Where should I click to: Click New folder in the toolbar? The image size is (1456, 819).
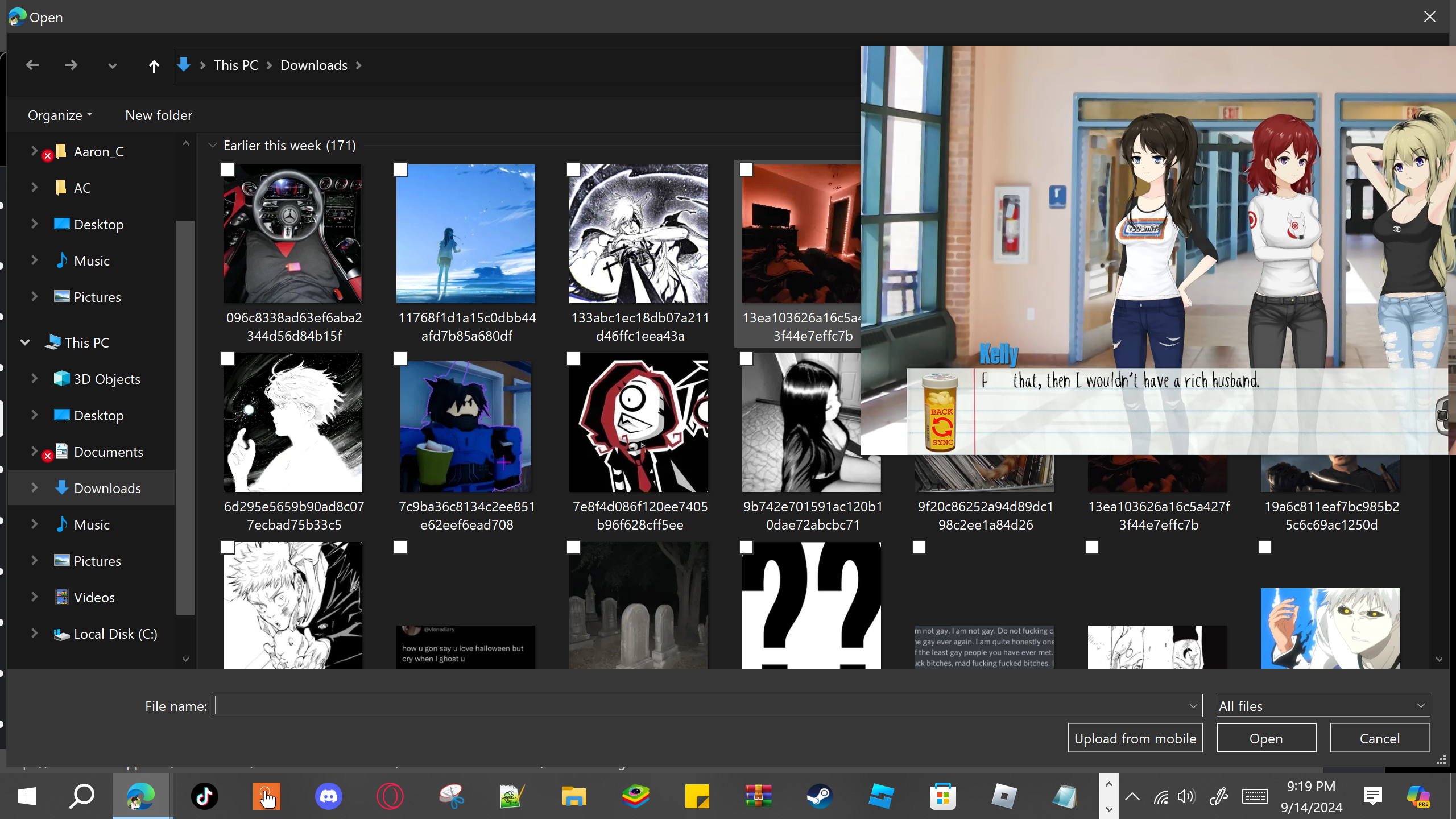[159, 115]
